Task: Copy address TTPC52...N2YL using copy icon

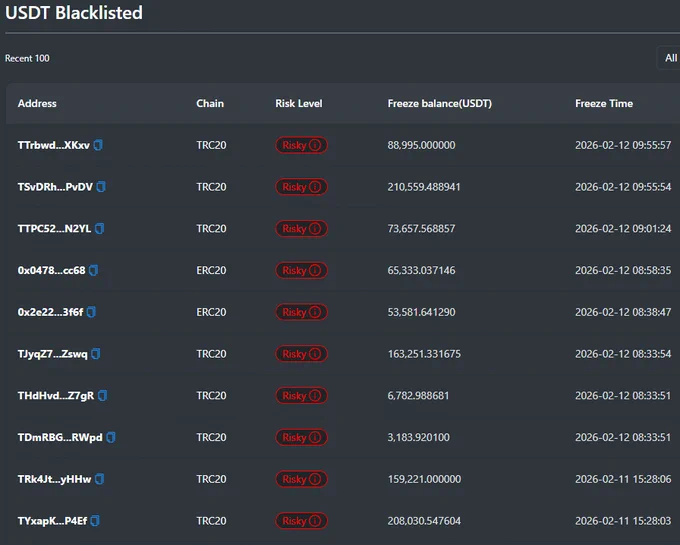Action: tap(99, 228)
